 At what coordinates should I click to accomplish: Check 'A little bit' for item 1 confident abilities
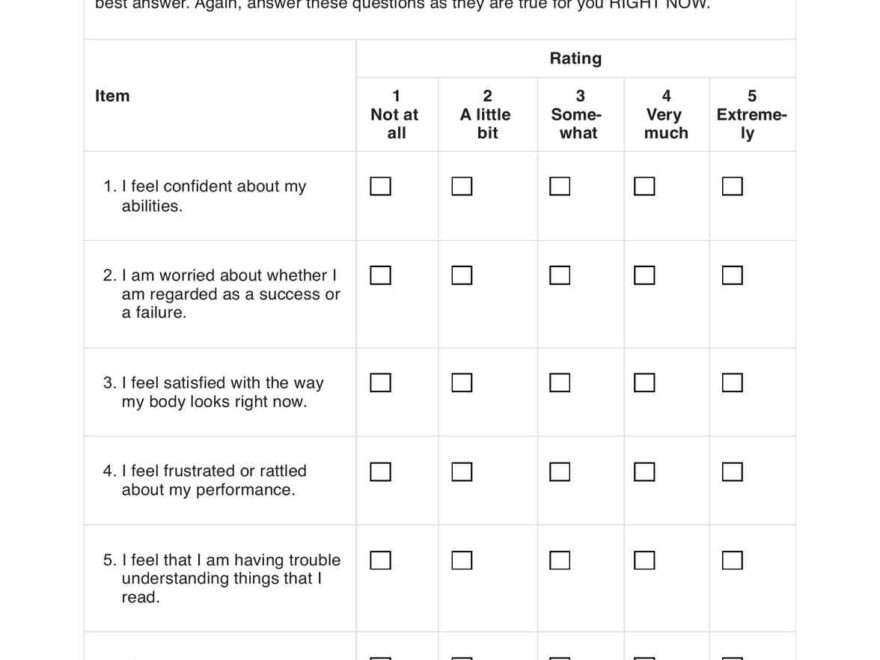pyautogui.click(x=461, y=187)
